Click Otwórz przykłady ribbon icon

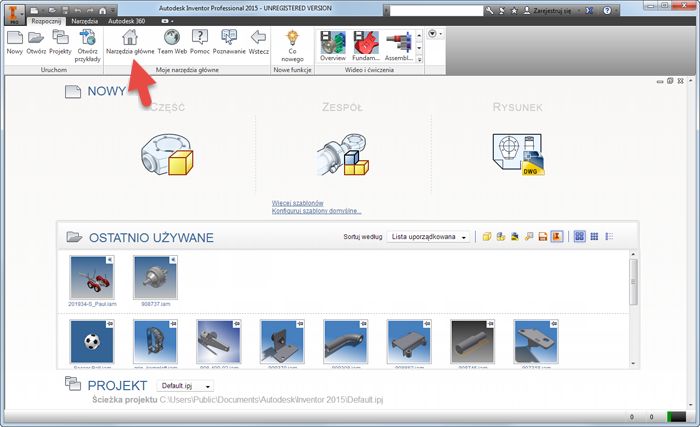[88, 46]
